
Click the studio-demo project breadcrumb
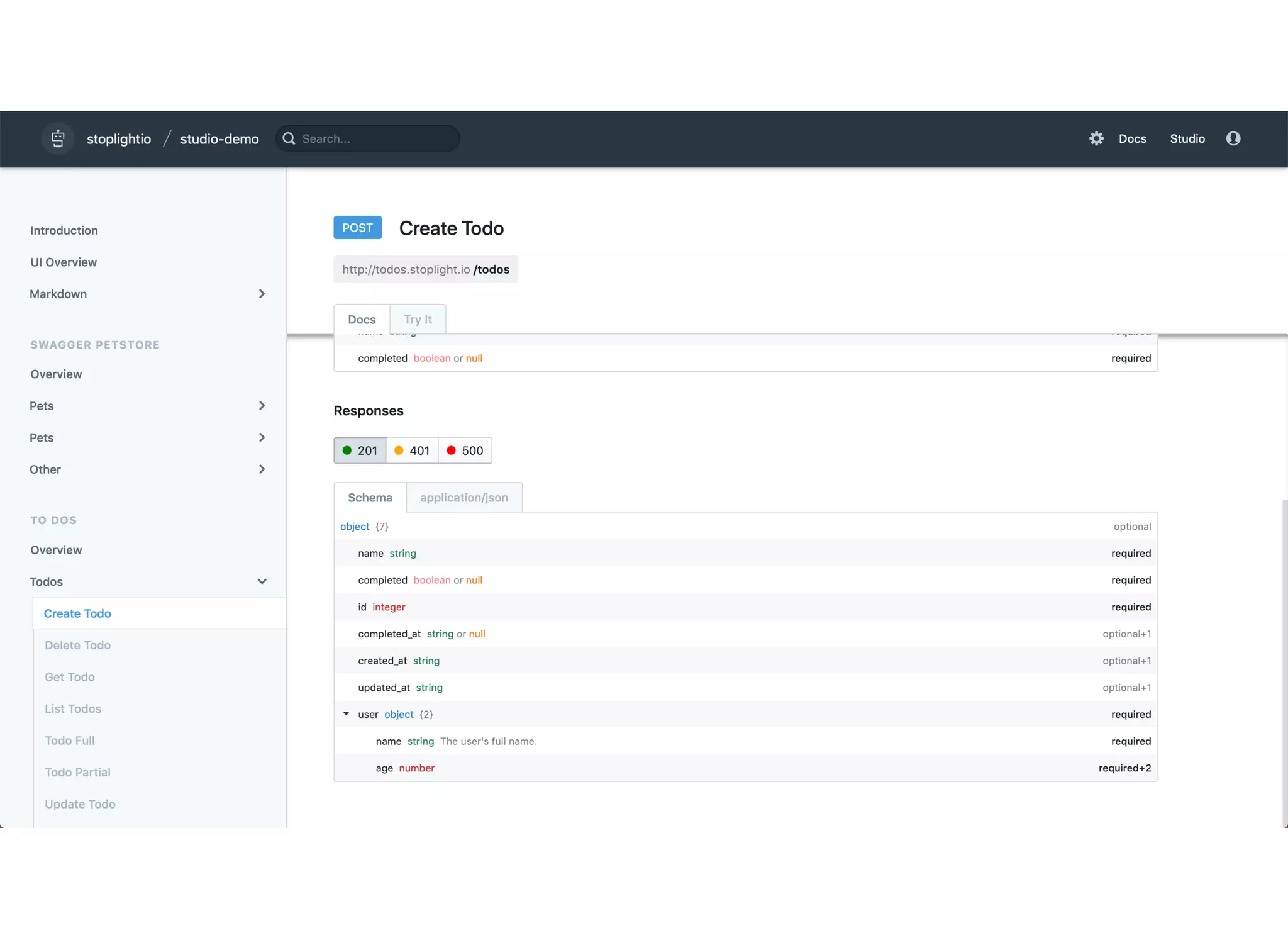[219, 139]
